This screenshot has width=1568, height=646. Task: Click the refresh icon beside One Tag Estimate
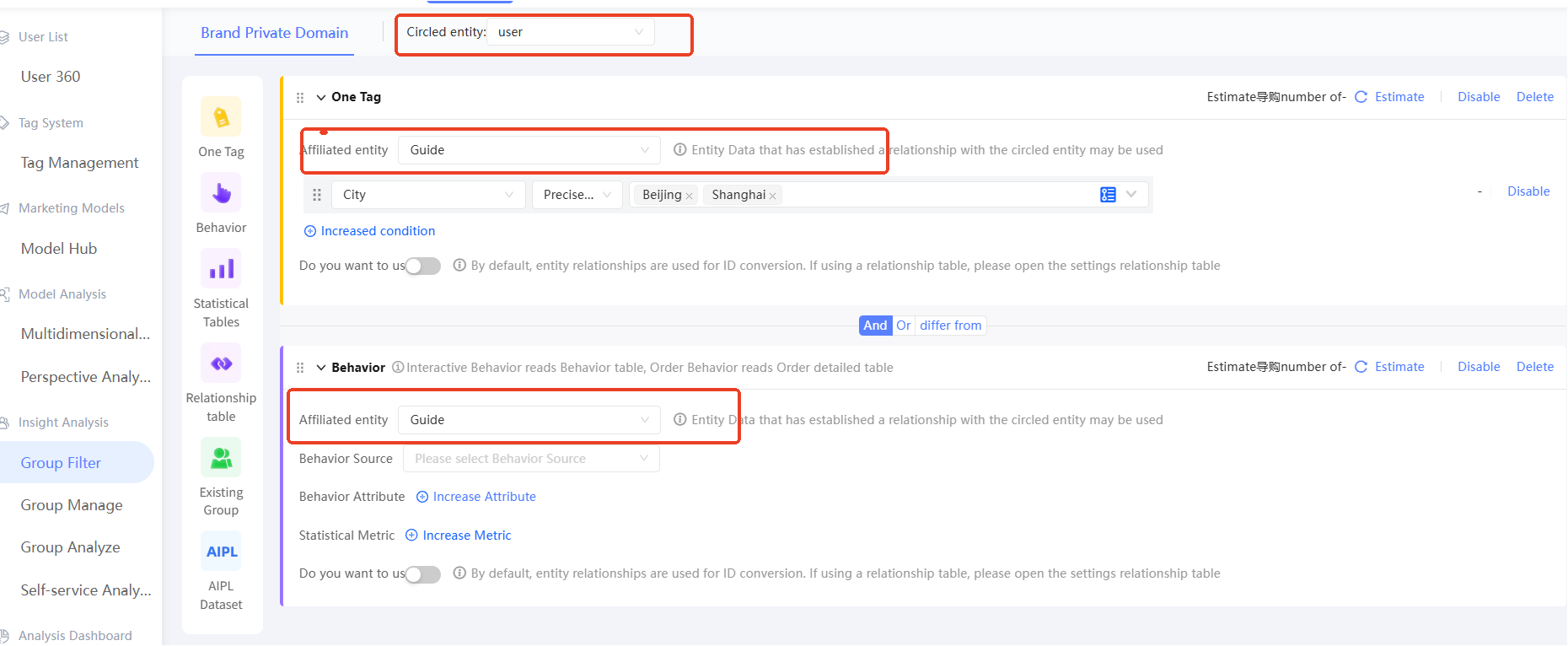1361,97
